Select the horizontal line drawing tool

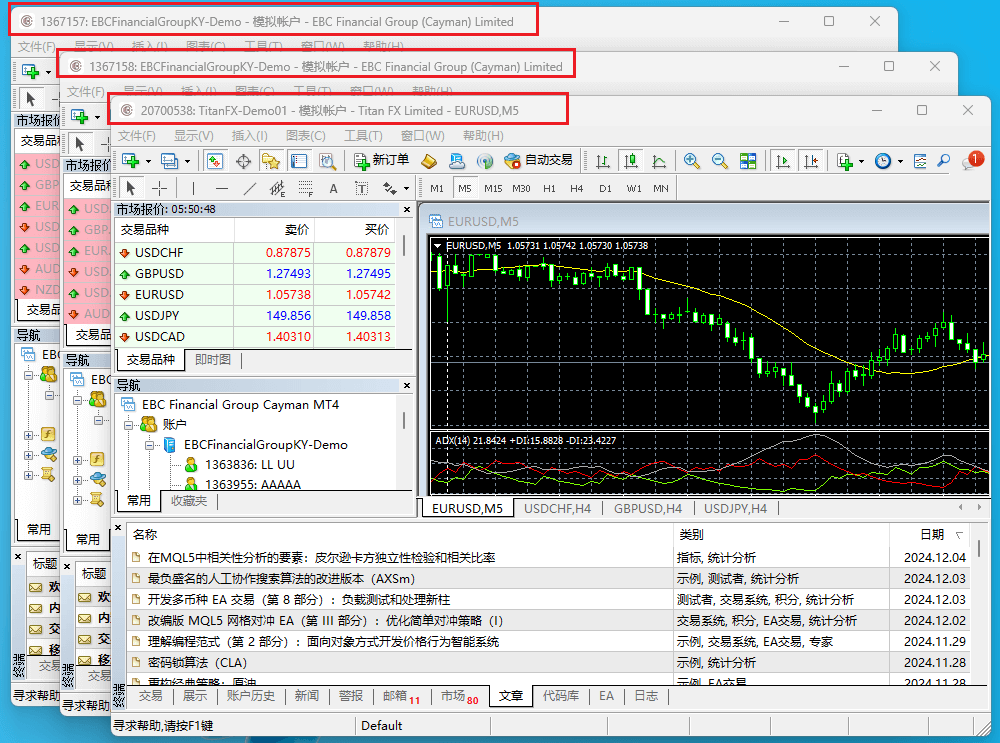pos(221,188)
